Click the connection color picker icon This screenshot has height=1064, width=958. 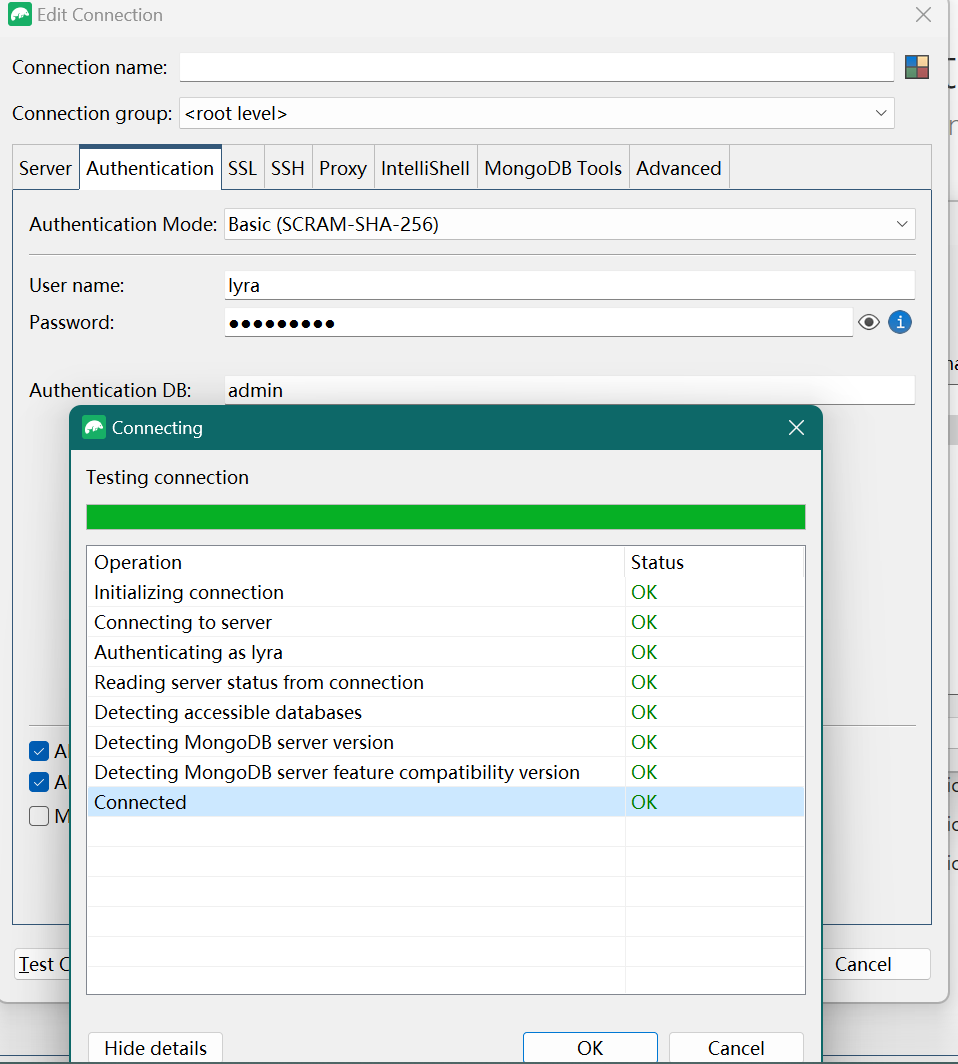[917, 67]
